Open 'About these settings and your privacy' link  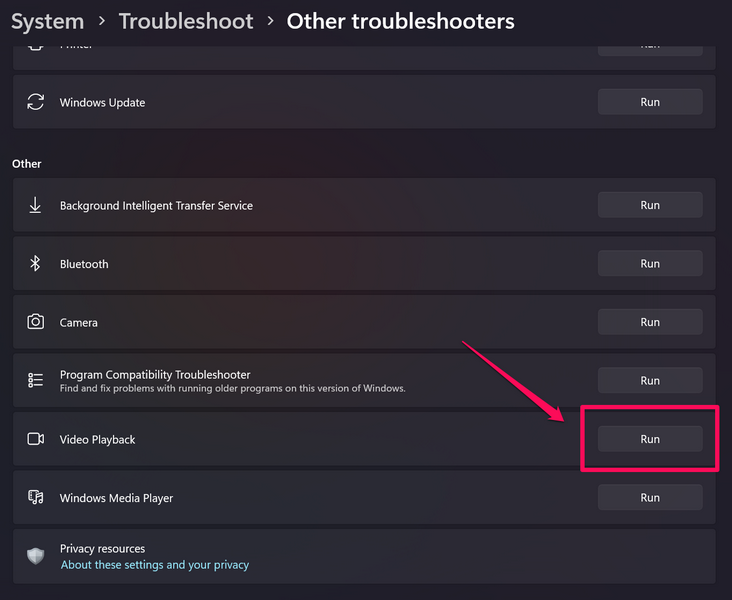click(155, 565)
